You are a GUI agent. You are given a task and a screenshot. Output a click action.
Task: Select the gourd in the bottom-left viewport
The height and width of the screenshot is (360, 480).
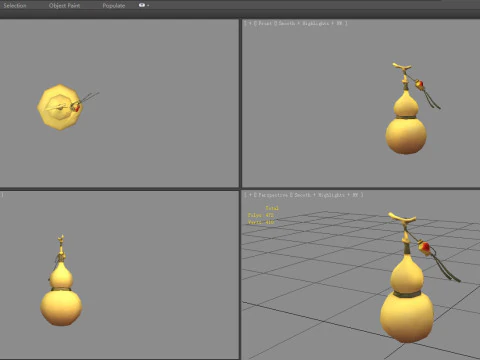[61, 307]
